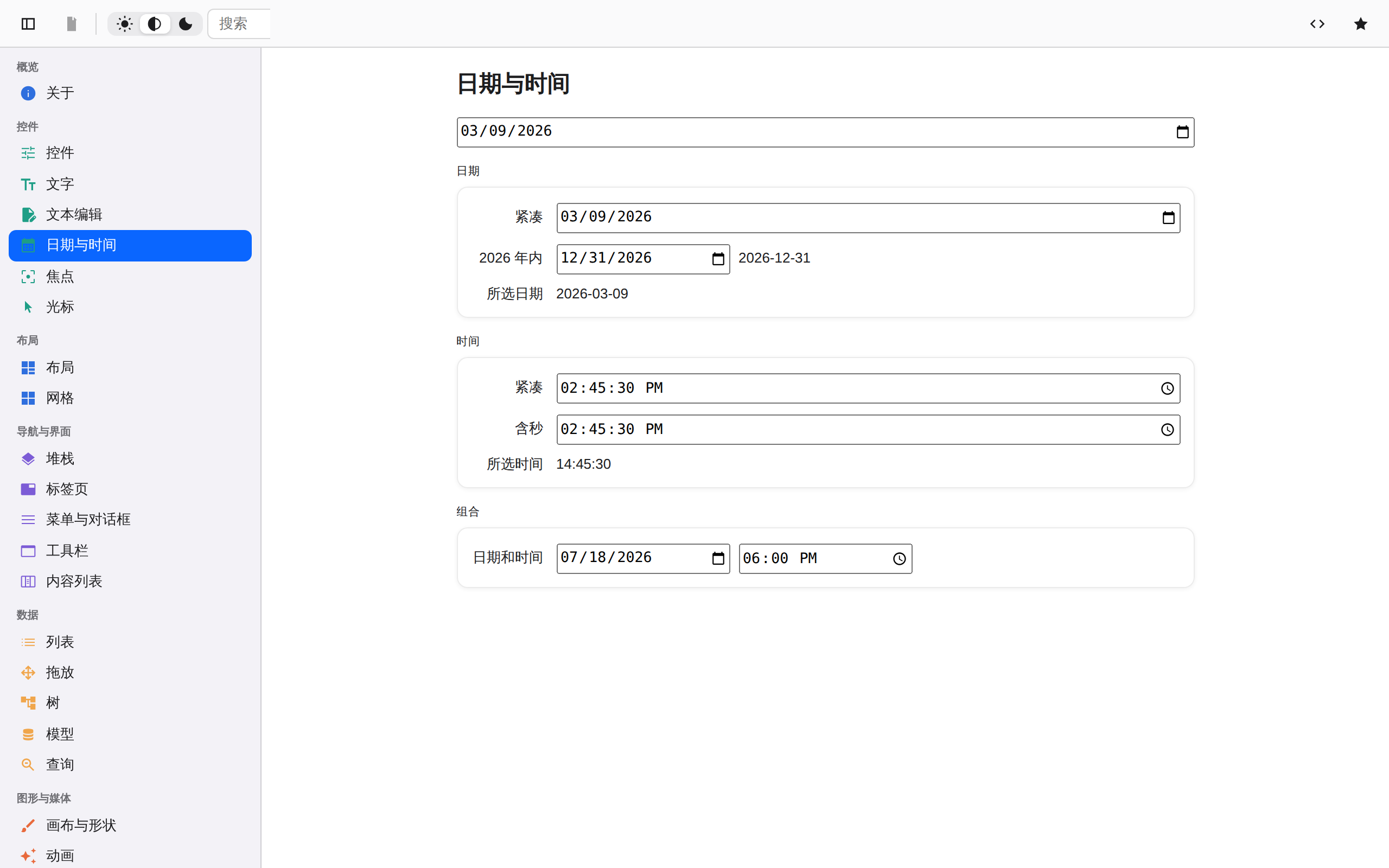
Task: Open 布局 page in the sidebar
Action: [130, 367]
